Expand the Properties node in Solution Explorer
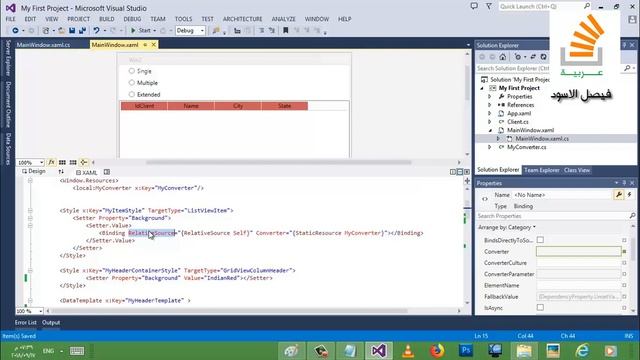The image size is (640, 360). click(x=489, y=97)
